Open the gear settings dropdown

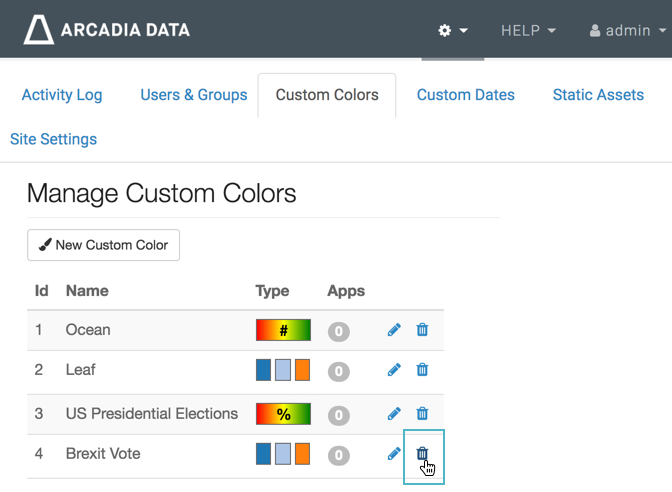pyautogui.click(x=453, y=30)
